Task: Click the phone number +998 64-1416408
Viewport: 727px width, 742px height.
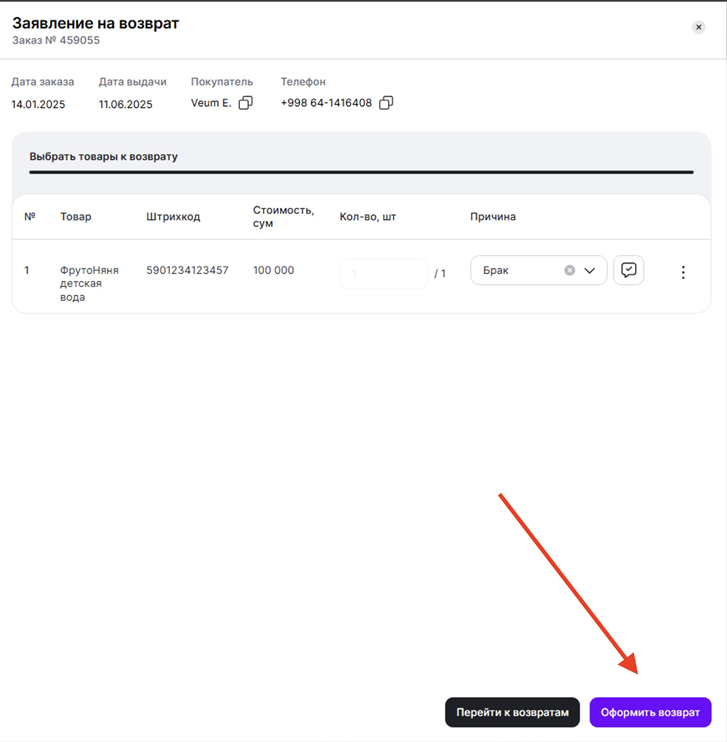Action: coord(326,103)
